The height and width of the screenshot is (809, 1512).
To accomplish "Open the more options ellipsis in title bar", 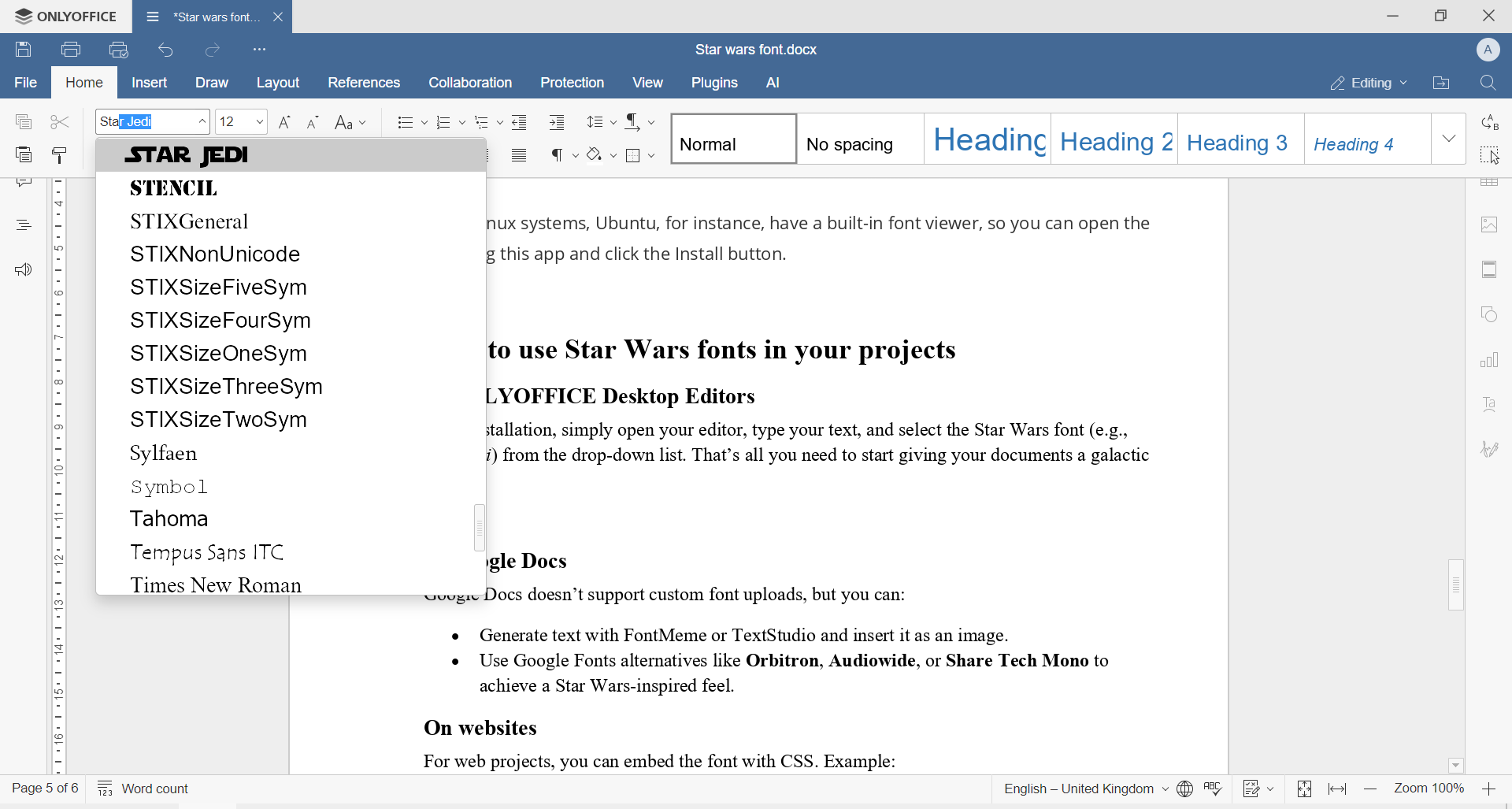I will pos(260,50).
